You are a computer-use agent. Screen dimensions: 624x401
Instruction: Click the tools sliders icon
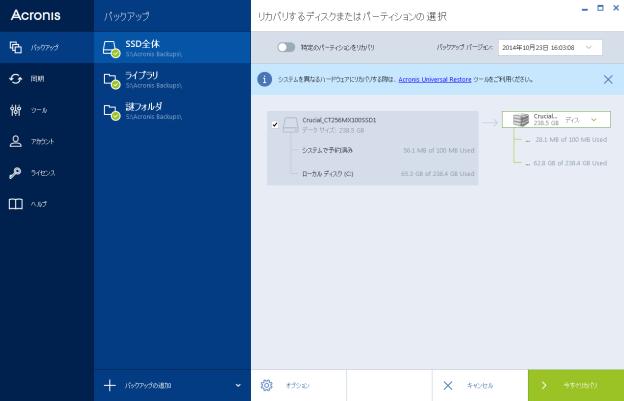tap(16, 110)
